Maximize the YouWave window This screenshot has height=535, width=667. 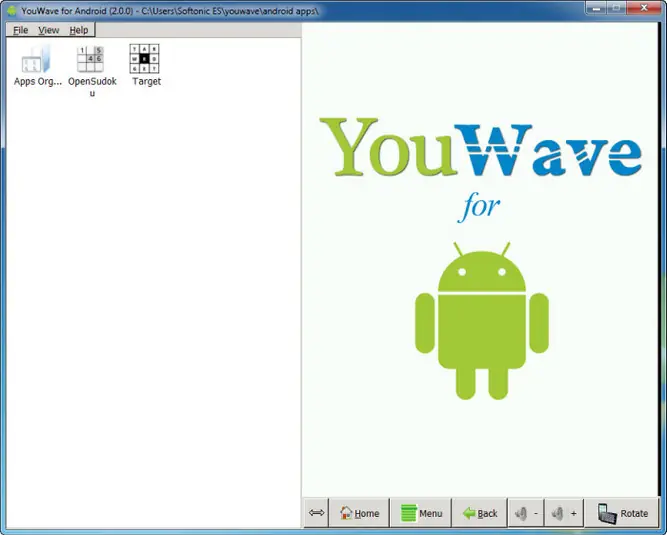(x=617, y=8)
